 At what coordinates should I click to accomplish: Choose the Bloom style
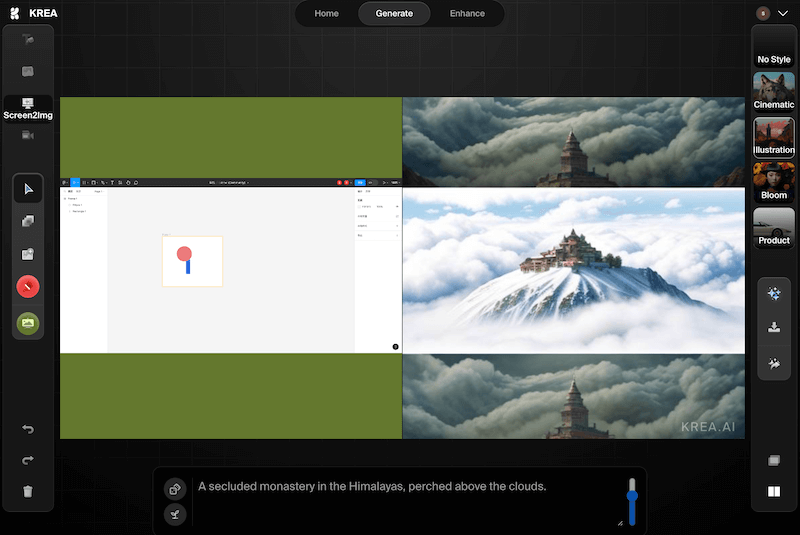pyautogui.click(x=774, y=182)
